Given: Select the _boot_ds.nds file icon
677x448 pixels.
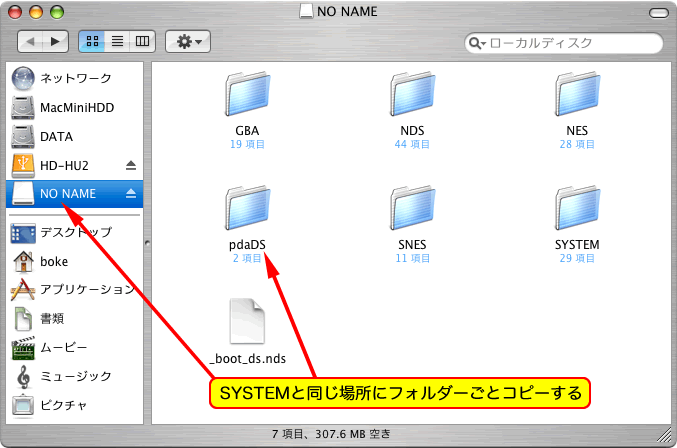Looking at the screenshot, I should (247, 321).
